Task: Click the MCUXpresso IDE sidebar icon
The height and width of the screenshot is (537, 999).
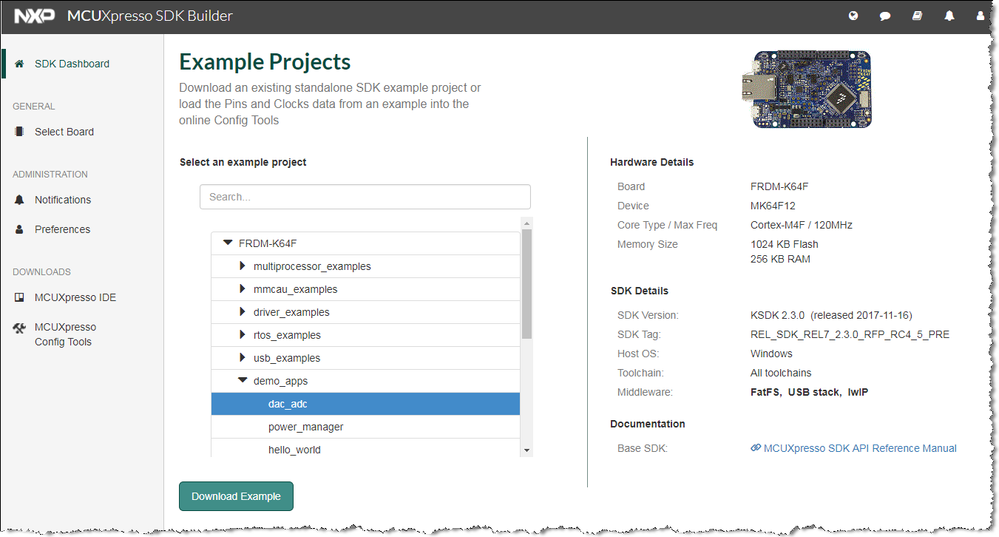Action: 19,298
